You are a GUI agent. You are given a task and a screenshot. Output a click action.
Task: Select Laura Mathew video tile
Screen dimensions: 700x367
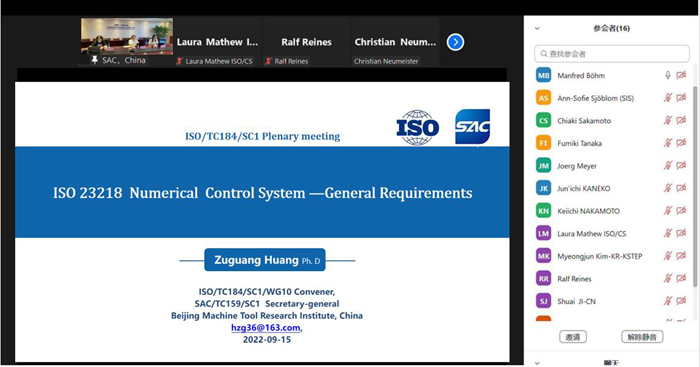pos(217,42)
